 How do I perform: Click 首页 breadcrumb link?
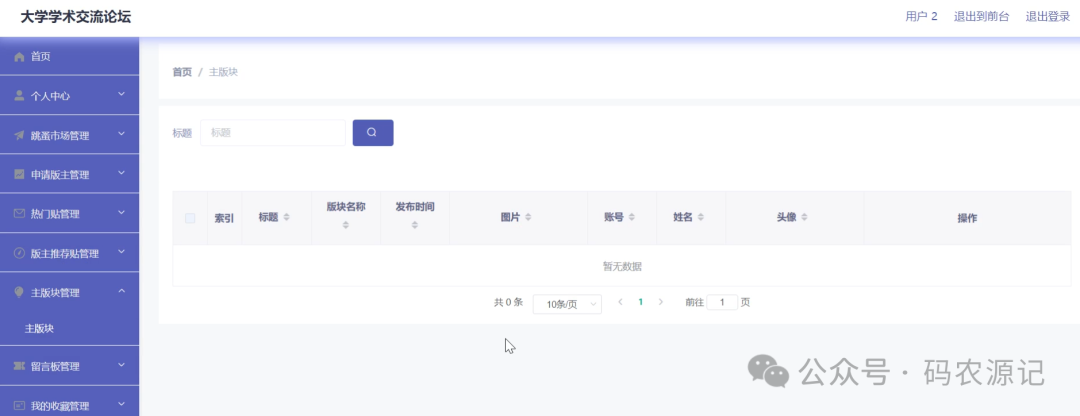click(182, 72)
